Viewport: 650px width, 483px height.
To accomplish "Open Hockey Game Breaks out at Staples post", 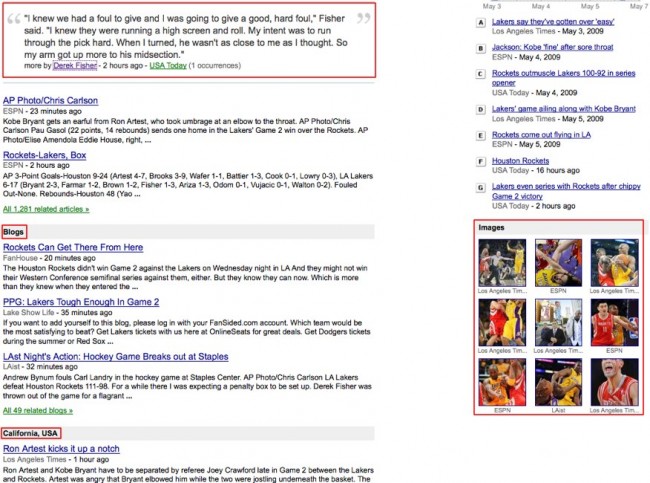I will point(116,357).
